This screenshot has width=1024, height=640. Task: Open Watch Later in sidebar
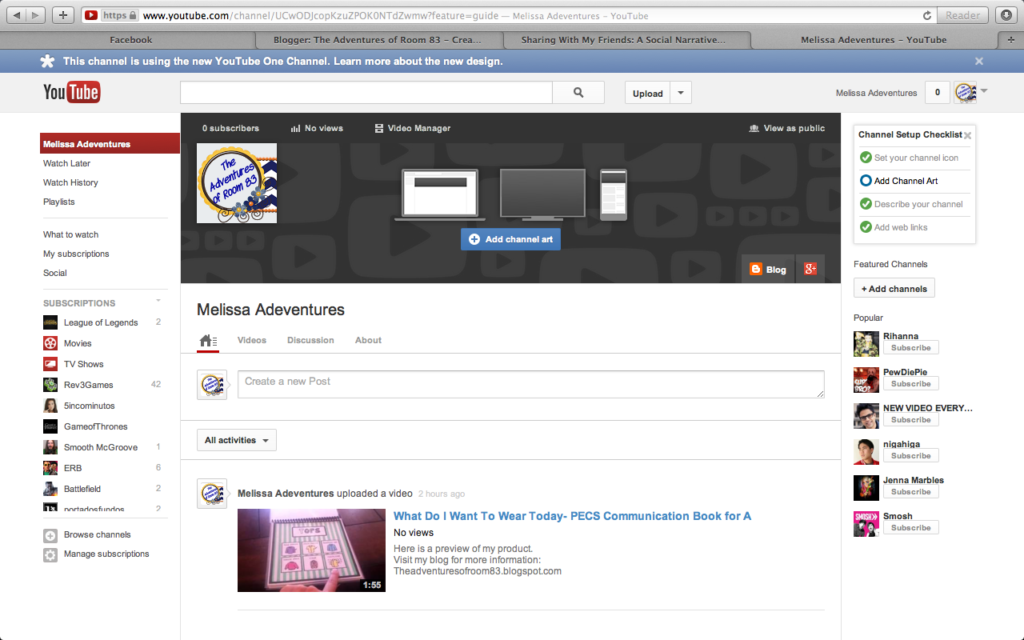67,163
